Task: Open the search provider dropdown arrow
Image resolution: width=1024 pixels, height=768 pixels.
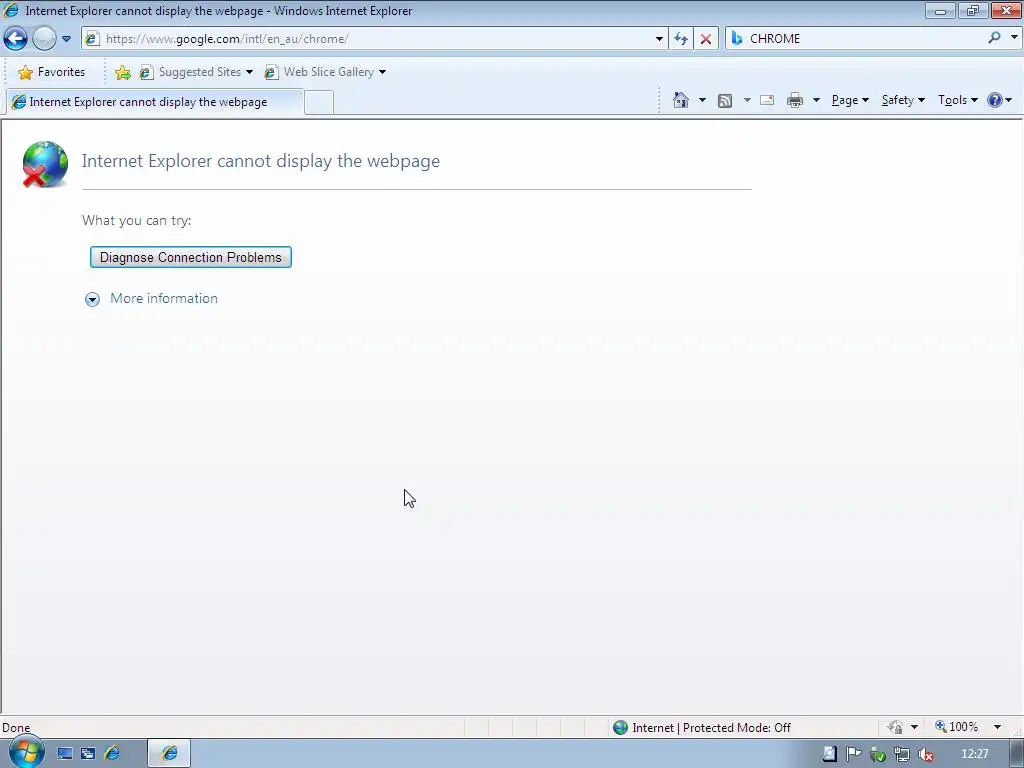Action: point(1014,38)
